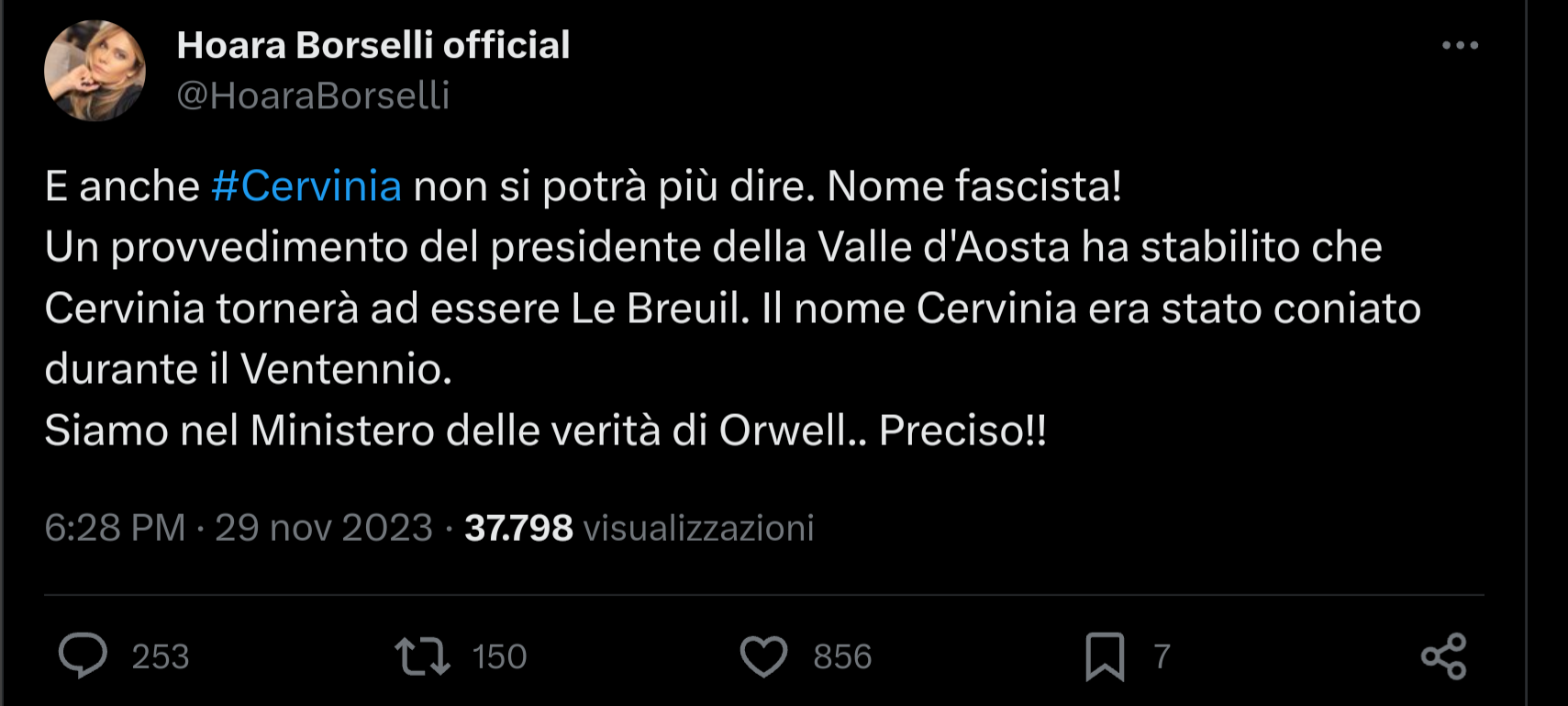Viewport: 1568px width, 706px height.
Task: Bookmark this tweet with the bookmark icon
Action: 1105,656
